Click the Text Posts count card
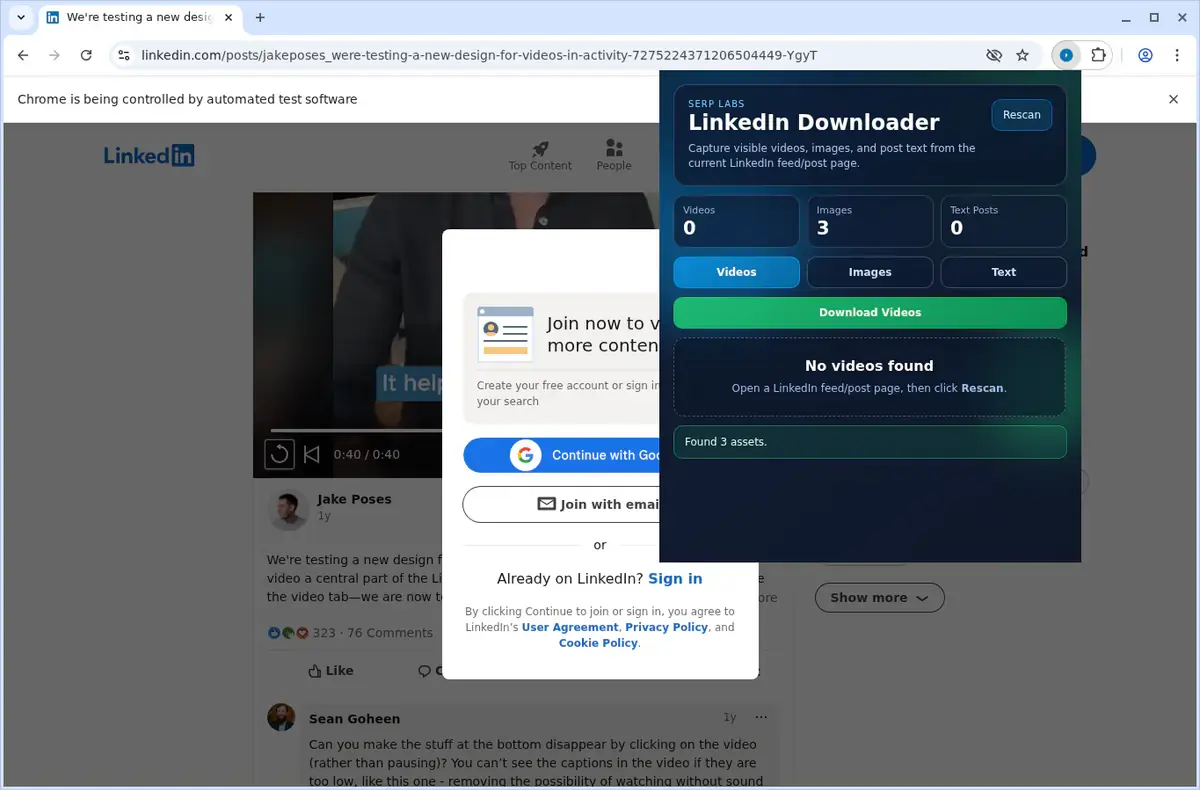1200x790 pixels. pos(1004,221)
